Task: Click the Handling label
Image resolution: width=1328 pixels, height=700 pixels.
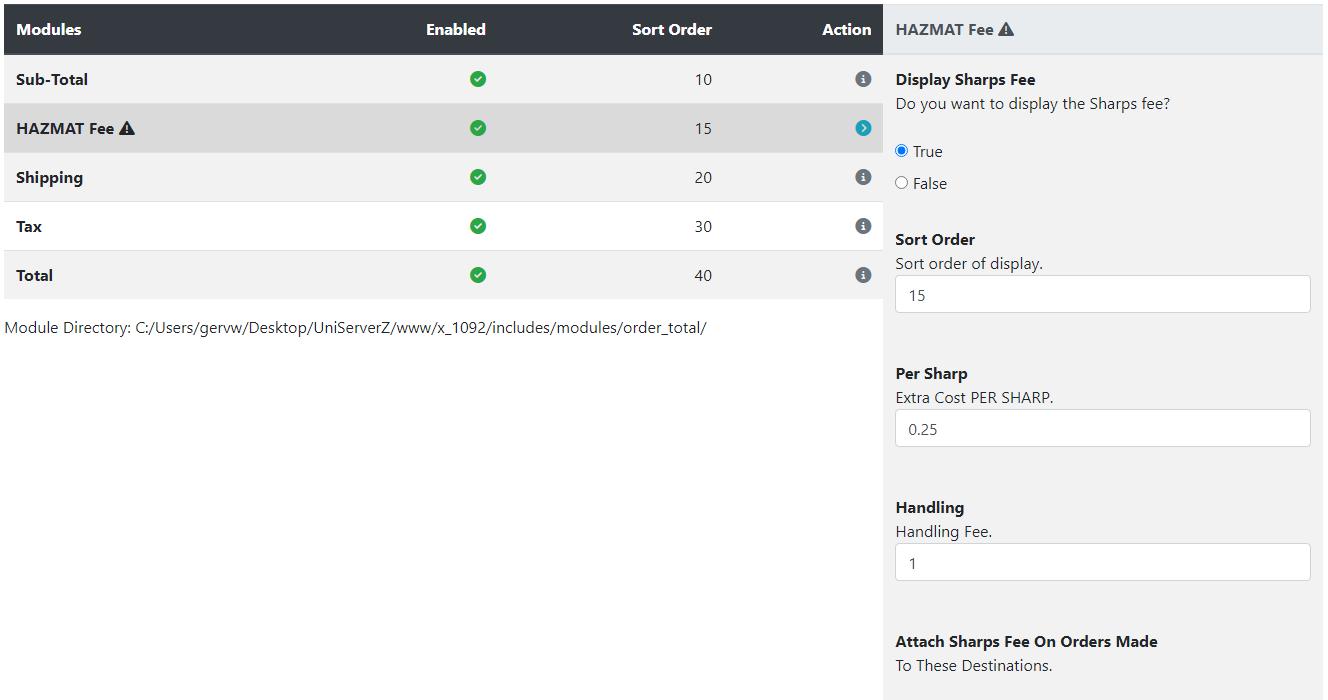Action: click(930, 507)
